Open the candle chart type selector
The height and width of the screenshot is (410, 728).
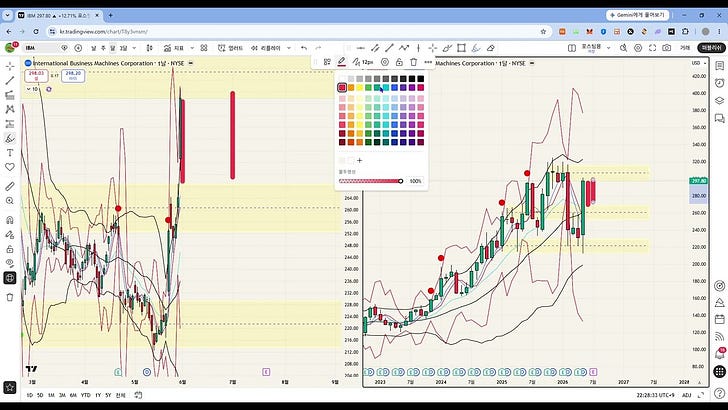click(150, 48)
